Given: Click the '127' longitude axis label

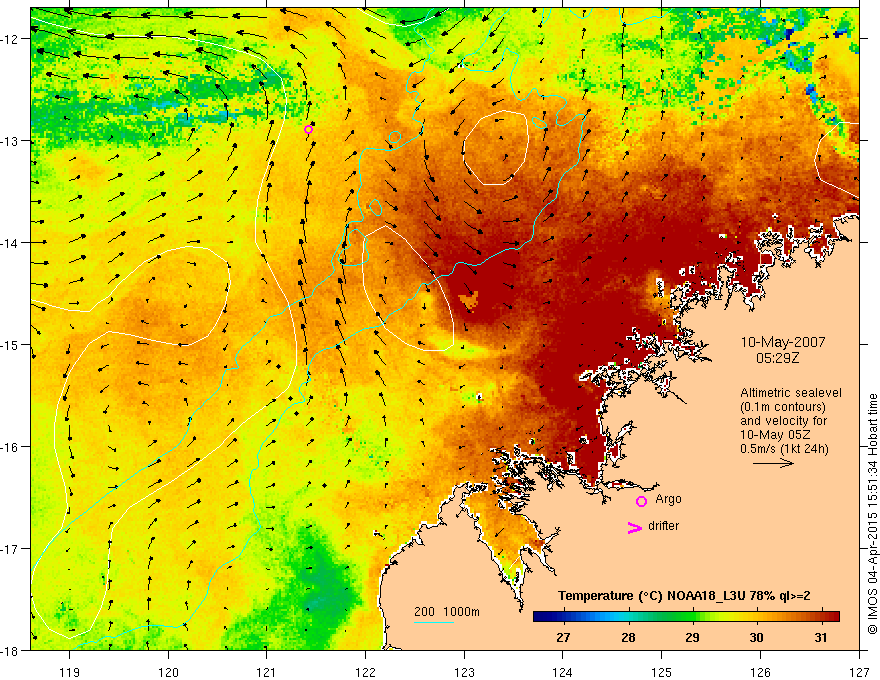Looking at the screenshot, I should click(859, 672).
